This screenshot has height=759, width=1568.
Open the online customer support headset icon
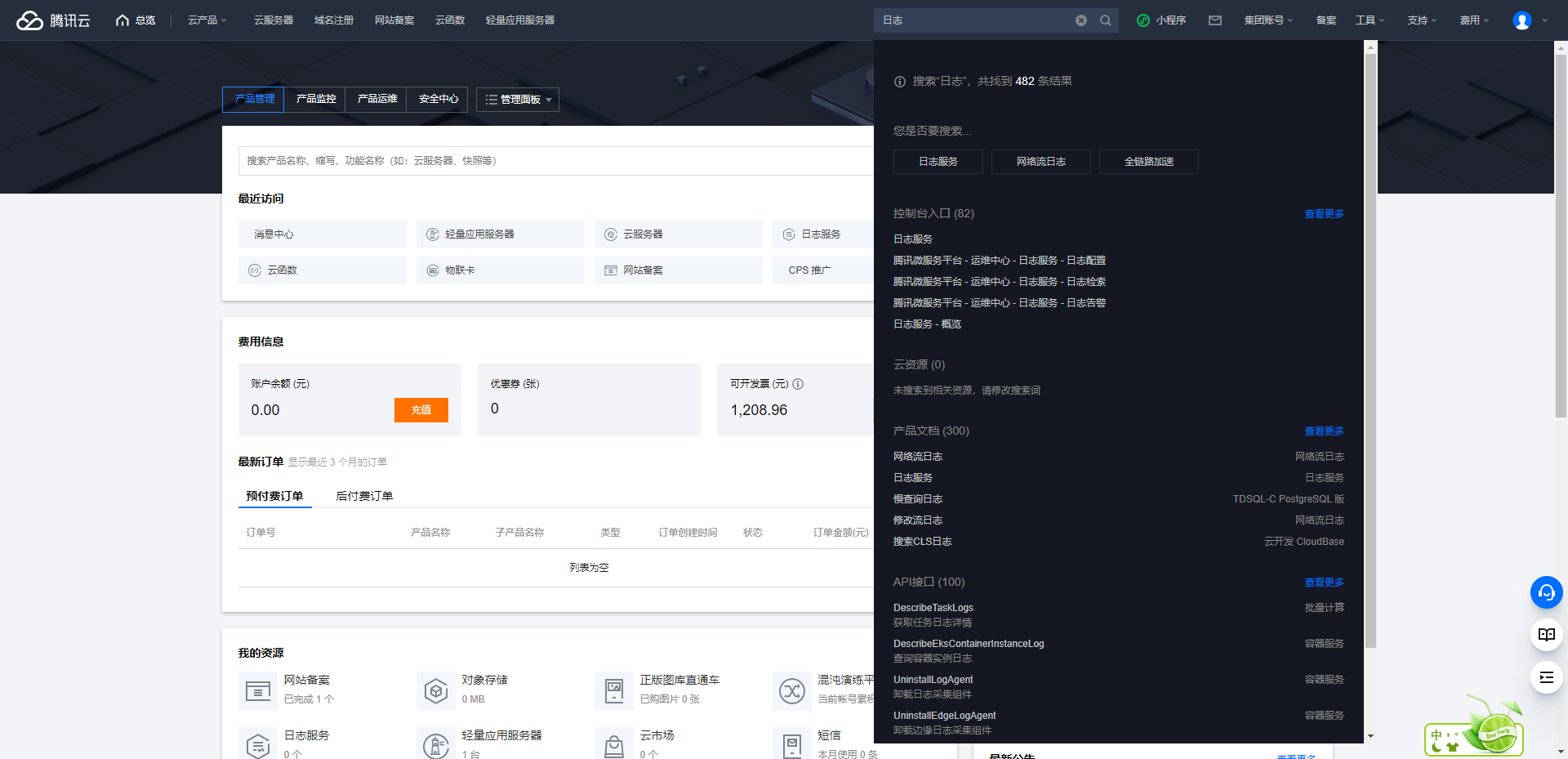[1546, 592]
